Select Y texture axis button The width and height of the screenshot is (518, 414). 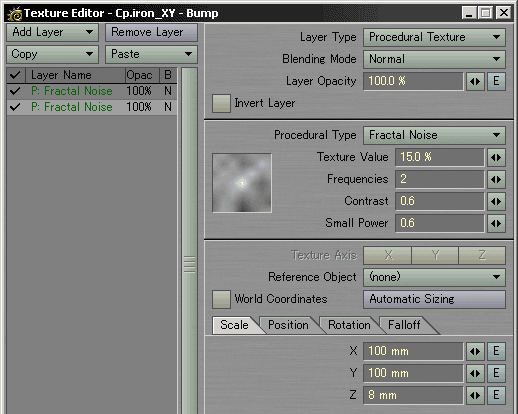tap(435, 255)
